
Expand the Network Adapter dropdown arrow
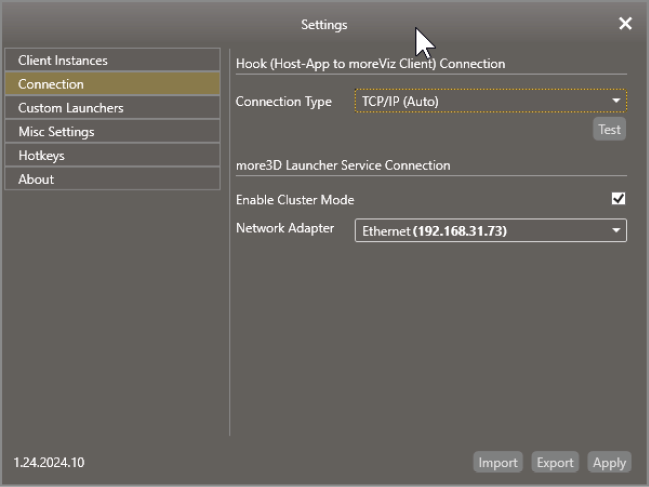pyautogui.click(x=616, y=230)
